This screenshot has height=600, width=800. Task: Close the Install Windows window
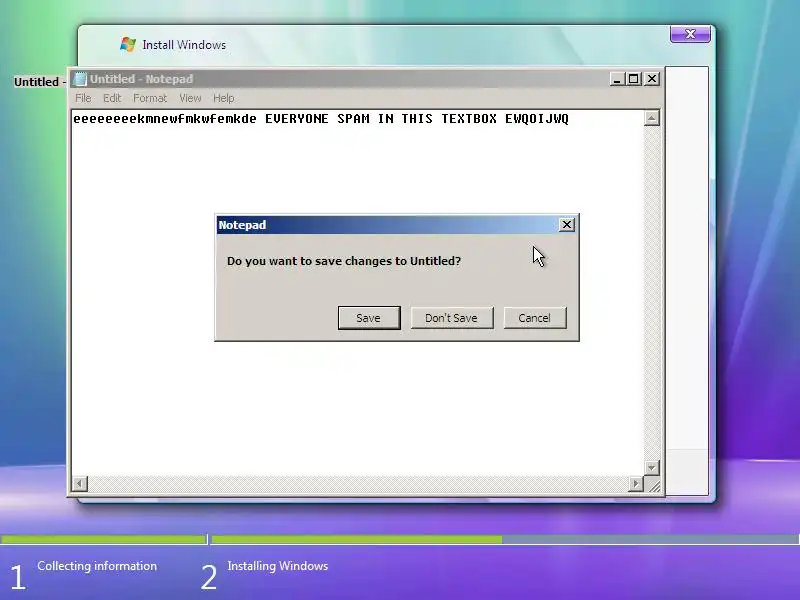[690, 34]
